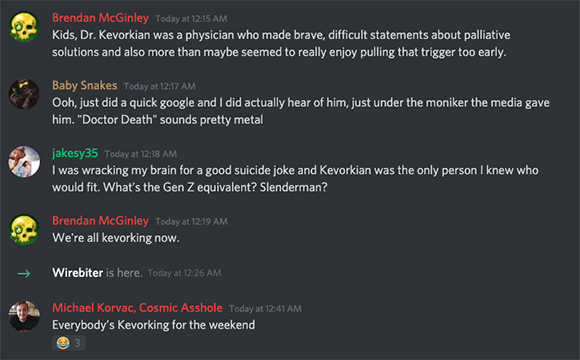Click the Brendan McGinley username at 12:15 AM
The image size is (580, 360).
click(100, 18)
